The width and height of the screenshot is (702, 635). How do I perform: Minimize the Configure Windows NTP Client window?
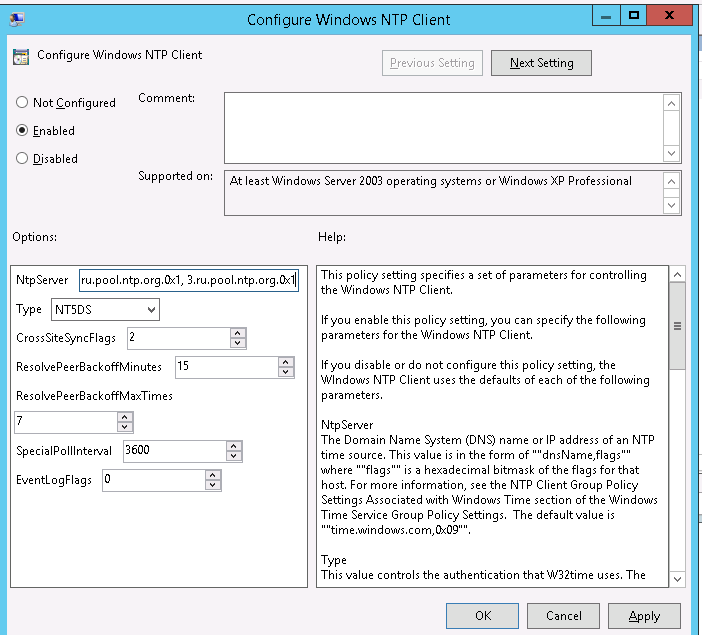tap(606, 16)
